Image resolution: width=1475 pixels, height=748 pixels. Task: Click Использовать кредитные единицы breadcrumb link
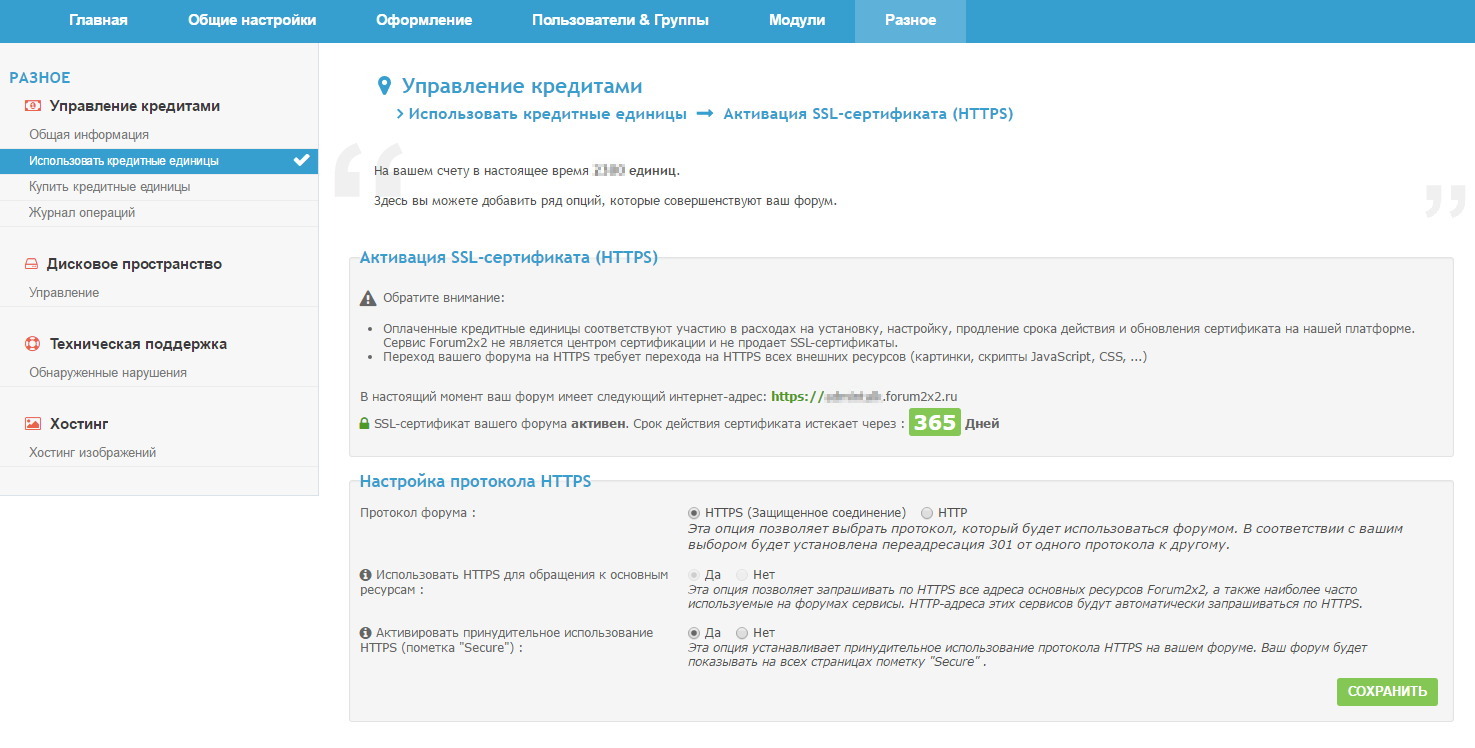click(547, 114)
